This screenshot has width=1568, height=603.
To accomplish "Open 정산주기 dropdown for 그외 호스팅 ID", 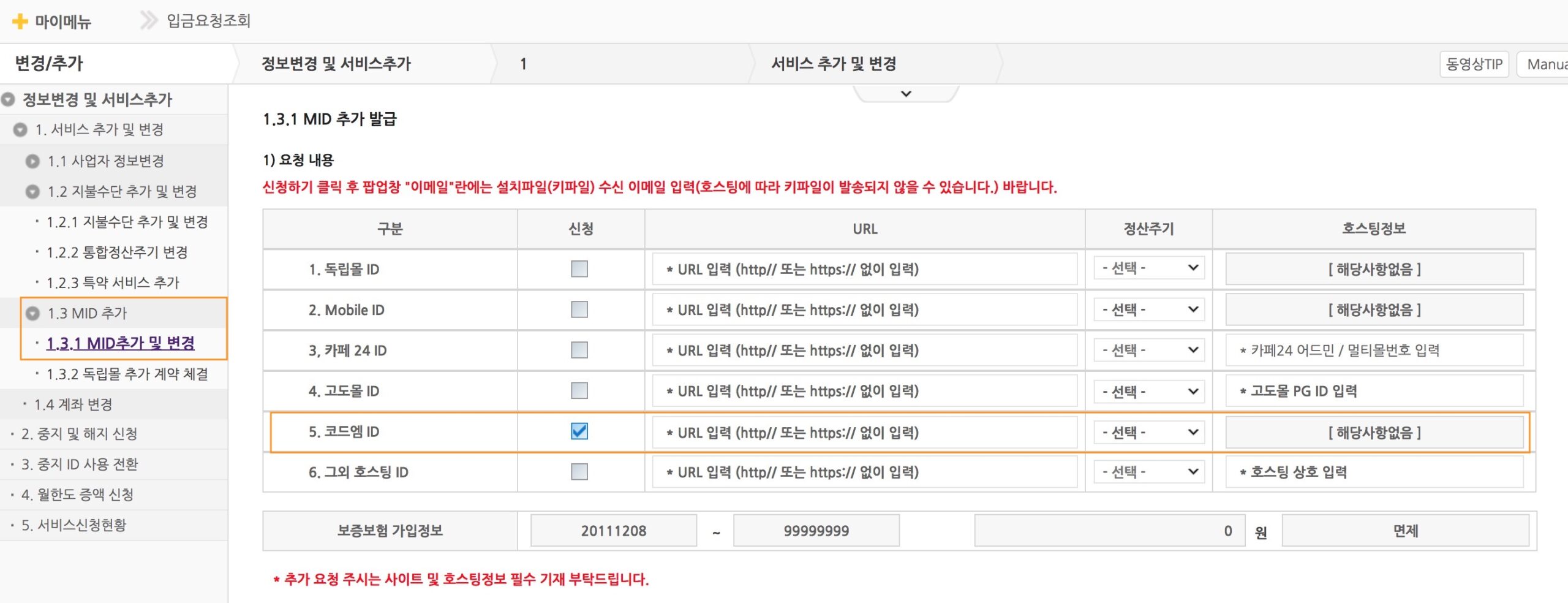I will point(1150,472).
